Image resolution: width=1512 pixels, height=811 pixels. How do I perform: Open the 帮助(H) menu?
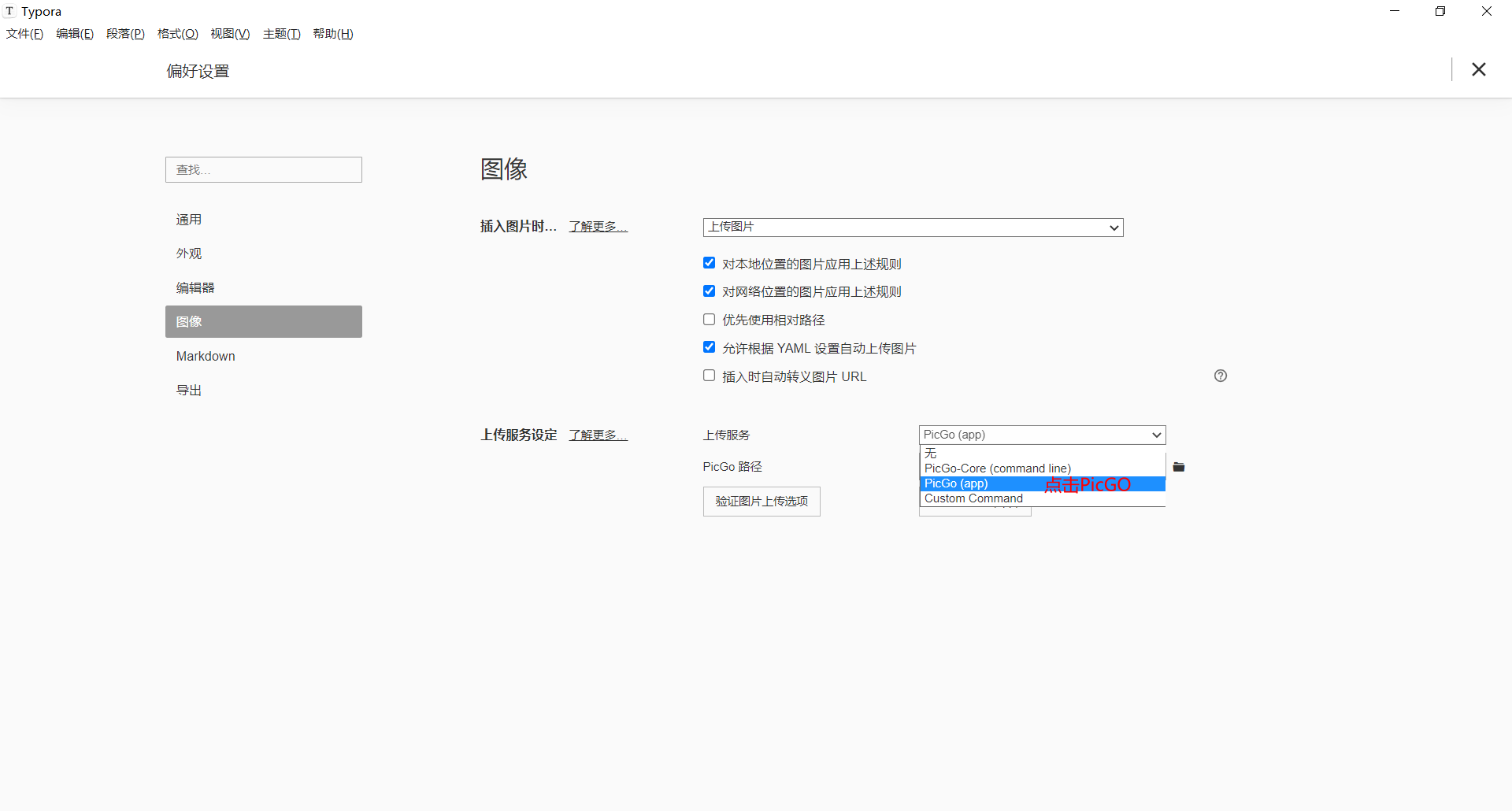[333, 34]
